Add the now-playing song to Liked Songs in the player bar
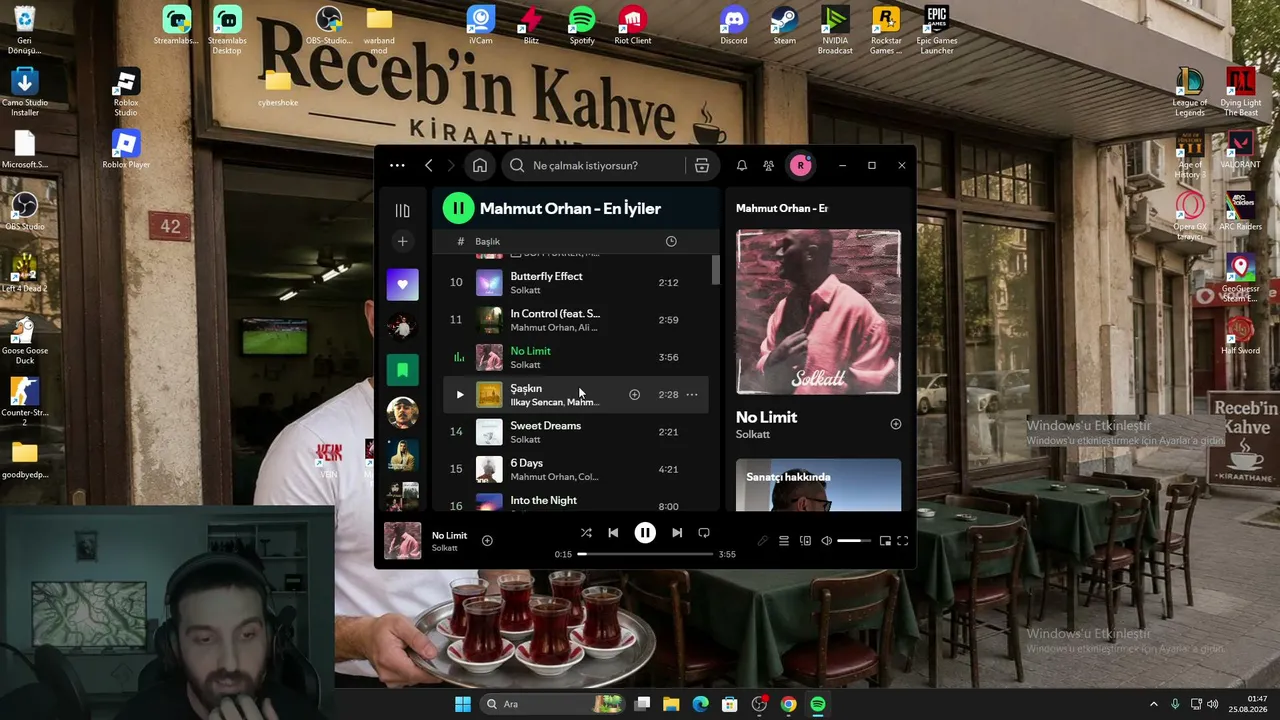 pos(487,541)
